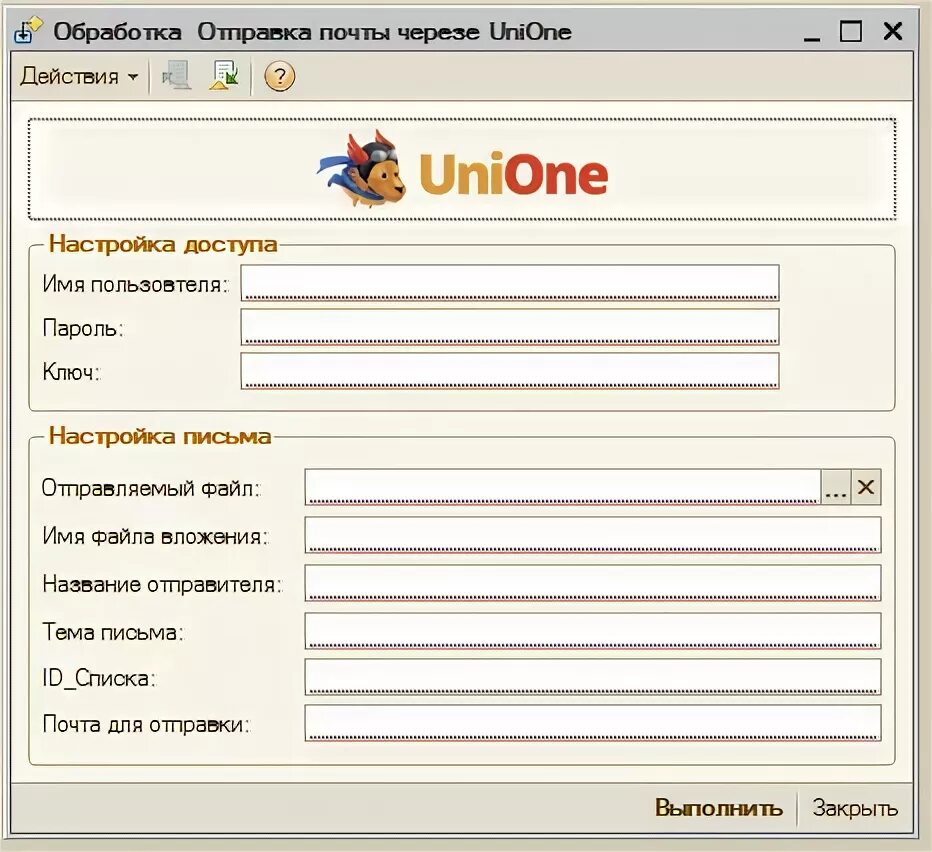The image size is (932, 852).
Task: Focus the Ключ input field
Action: pos(510,371)
